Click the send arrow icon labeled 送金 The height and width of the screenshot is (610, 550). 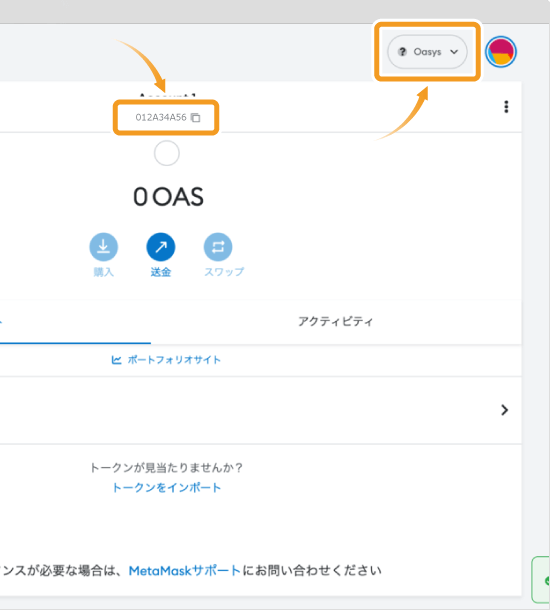[x=161, y=247]
